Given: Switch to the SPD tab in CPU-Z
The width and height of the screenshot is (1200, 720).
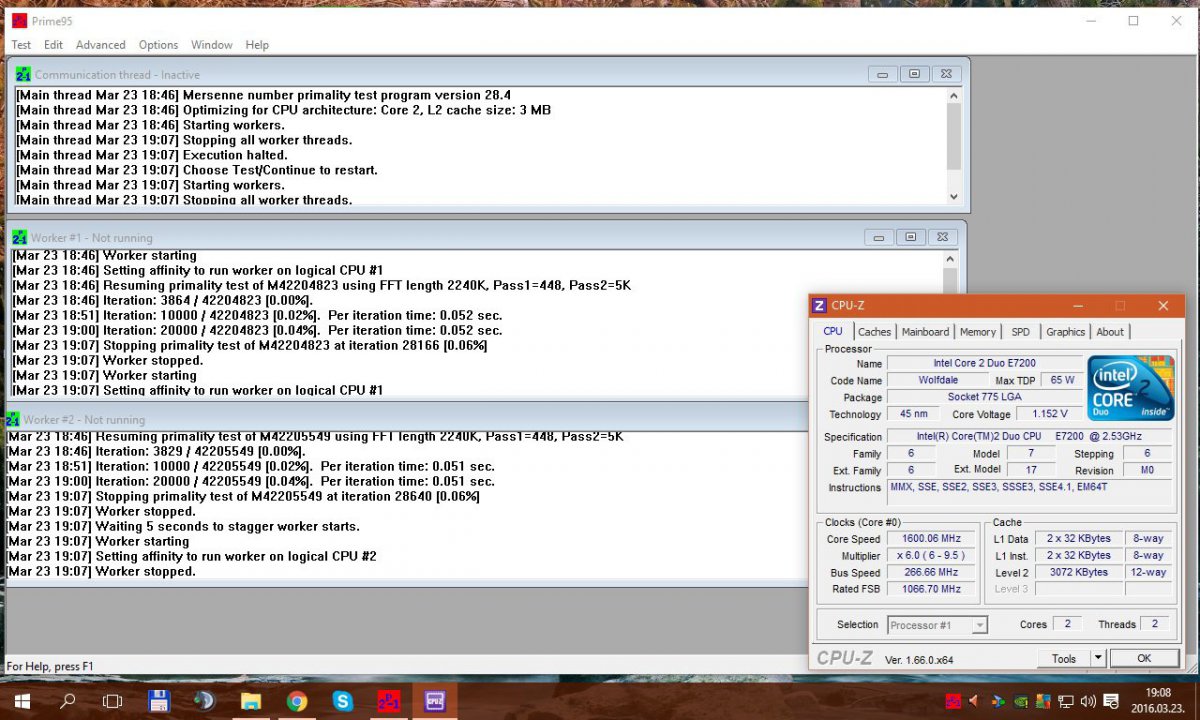Looking at the screenshot, I should pos(1020,332).
